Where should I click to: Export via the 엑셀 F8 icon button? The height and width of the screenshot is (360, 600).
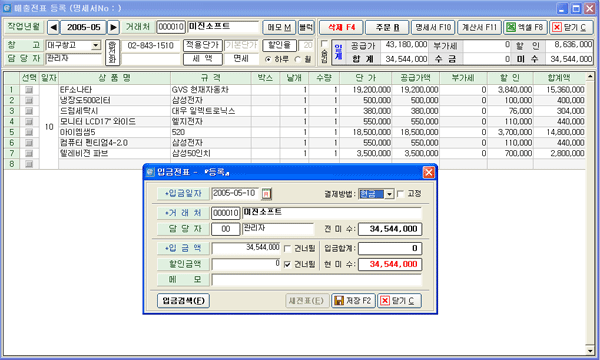[525, 27]
